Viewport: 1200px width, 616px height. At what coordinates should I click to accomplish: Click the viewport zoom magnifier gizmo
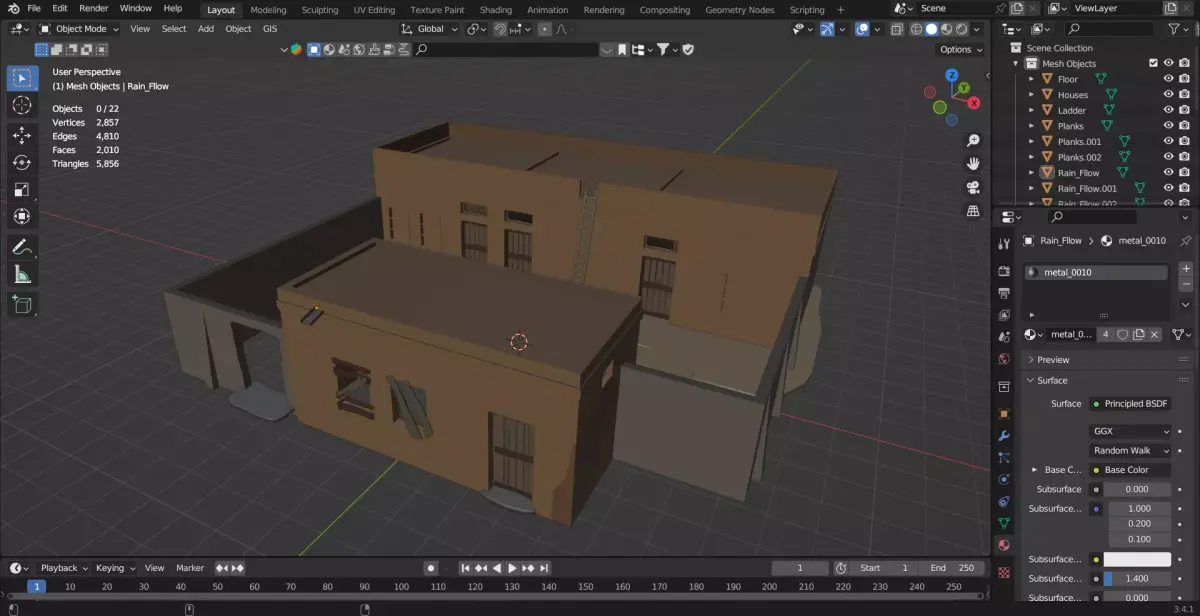click(x=973, y=141)
